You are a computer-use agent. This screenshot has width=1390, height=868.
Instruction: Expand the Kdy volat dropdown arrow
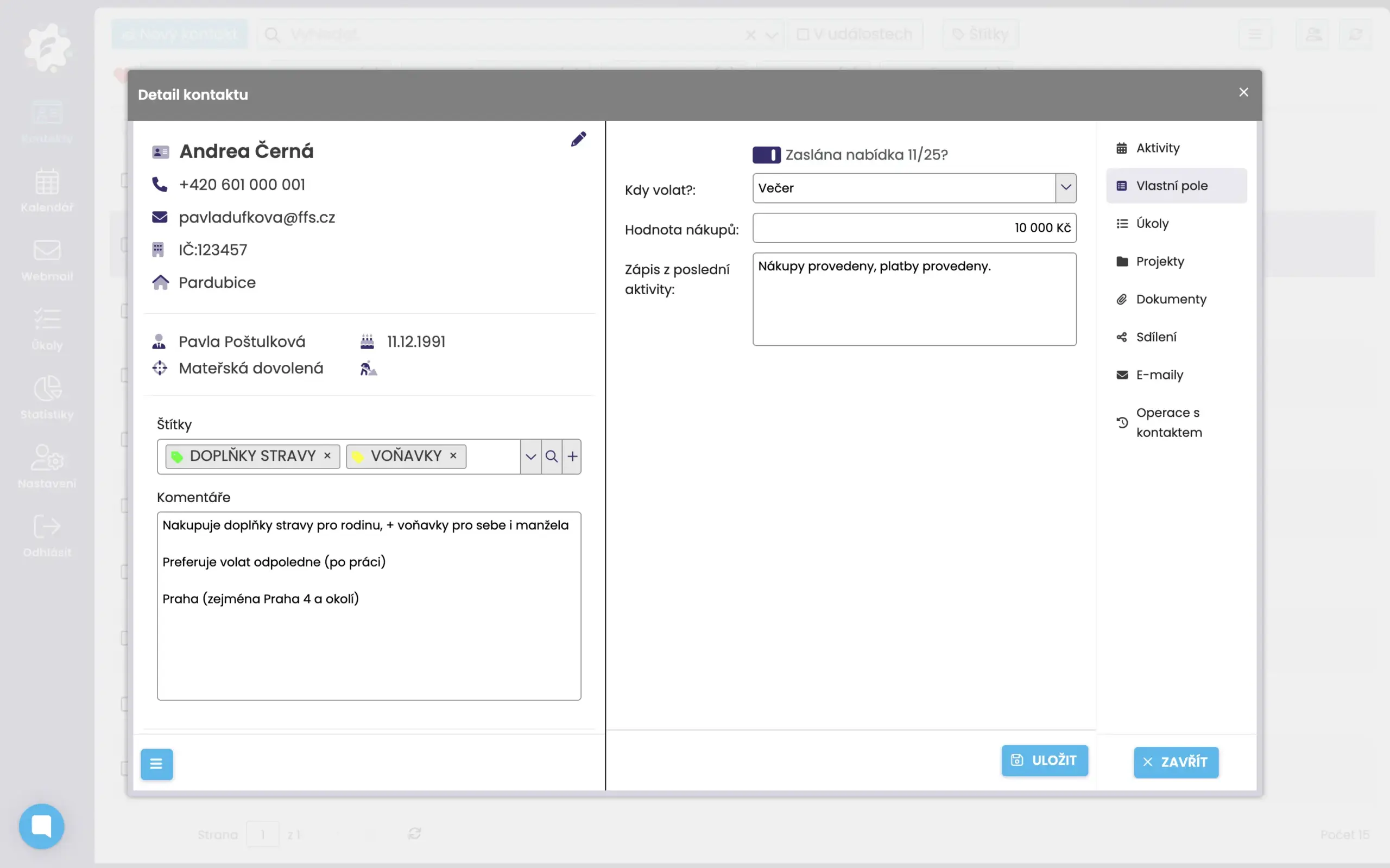tap(1066, 188)
